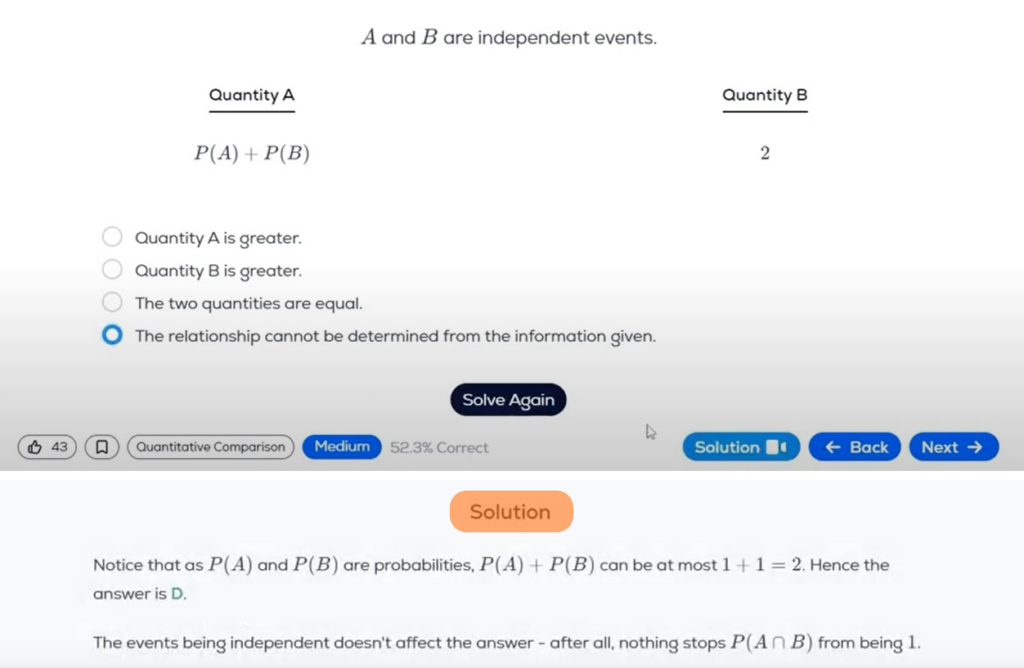Go back using the Back button
Screen dimensions: 1024x668
855,447
